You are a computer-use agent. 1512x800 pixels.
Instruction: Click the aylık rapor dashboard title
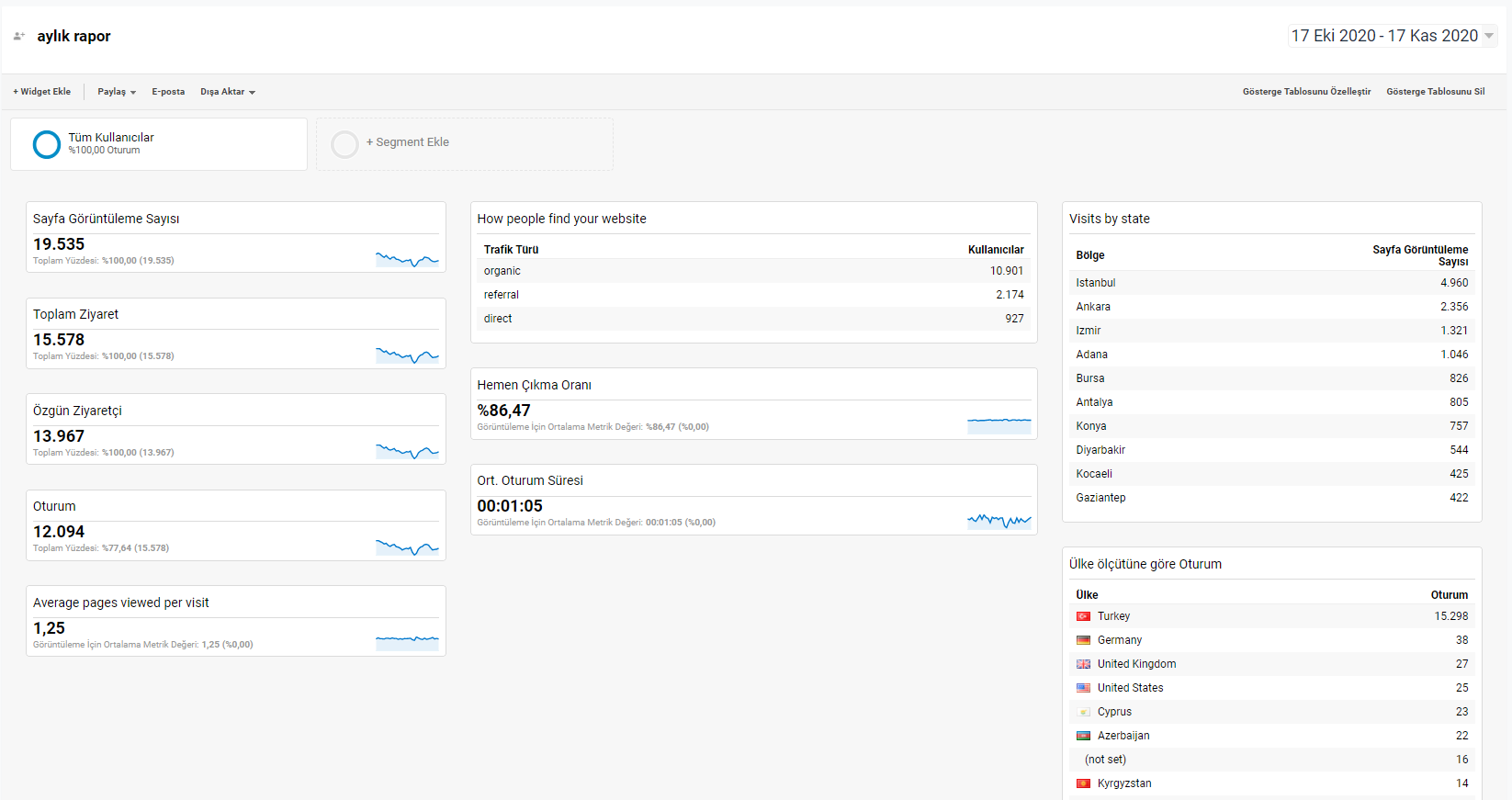[x=73, y=36]
